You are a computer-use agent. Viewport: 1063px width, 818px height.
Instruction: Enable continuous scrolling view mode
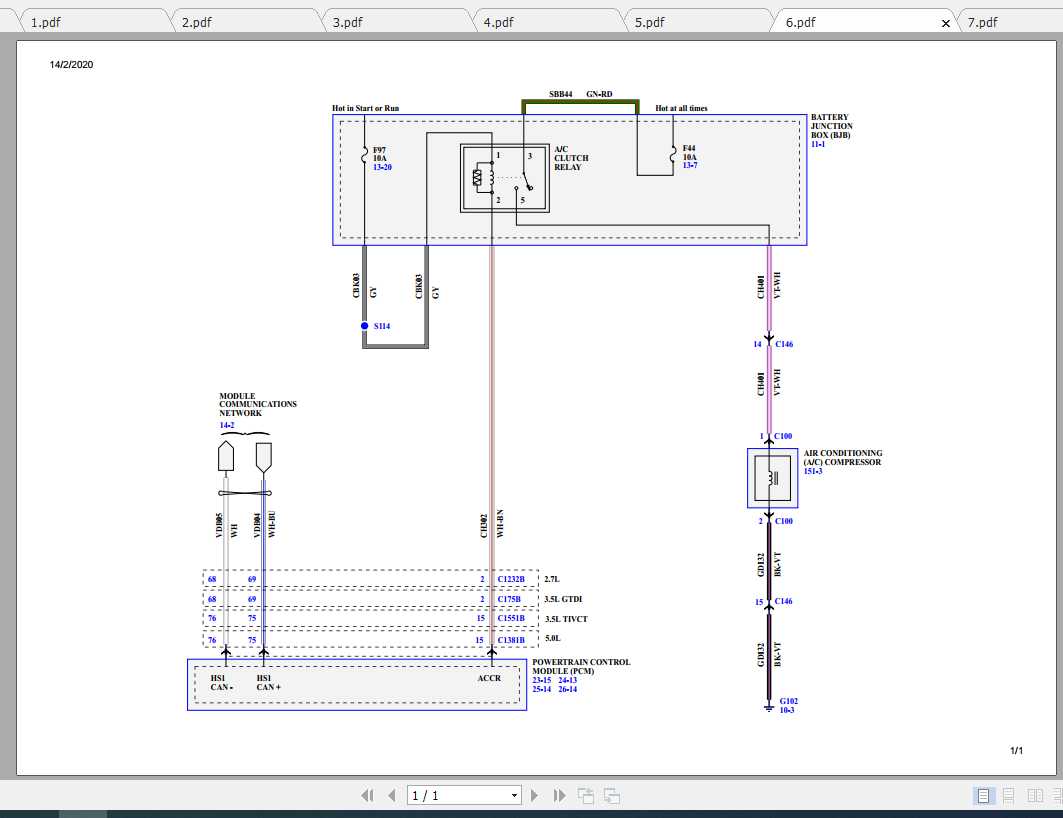(1008, 796)
